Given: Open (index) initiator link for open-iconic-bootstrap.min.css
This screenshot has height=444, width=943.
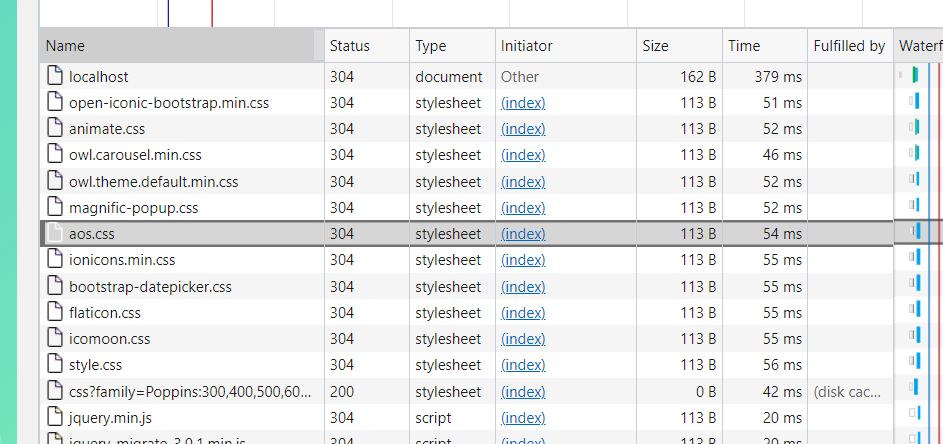Looking at the screenshot, I should tap(523, 103).
